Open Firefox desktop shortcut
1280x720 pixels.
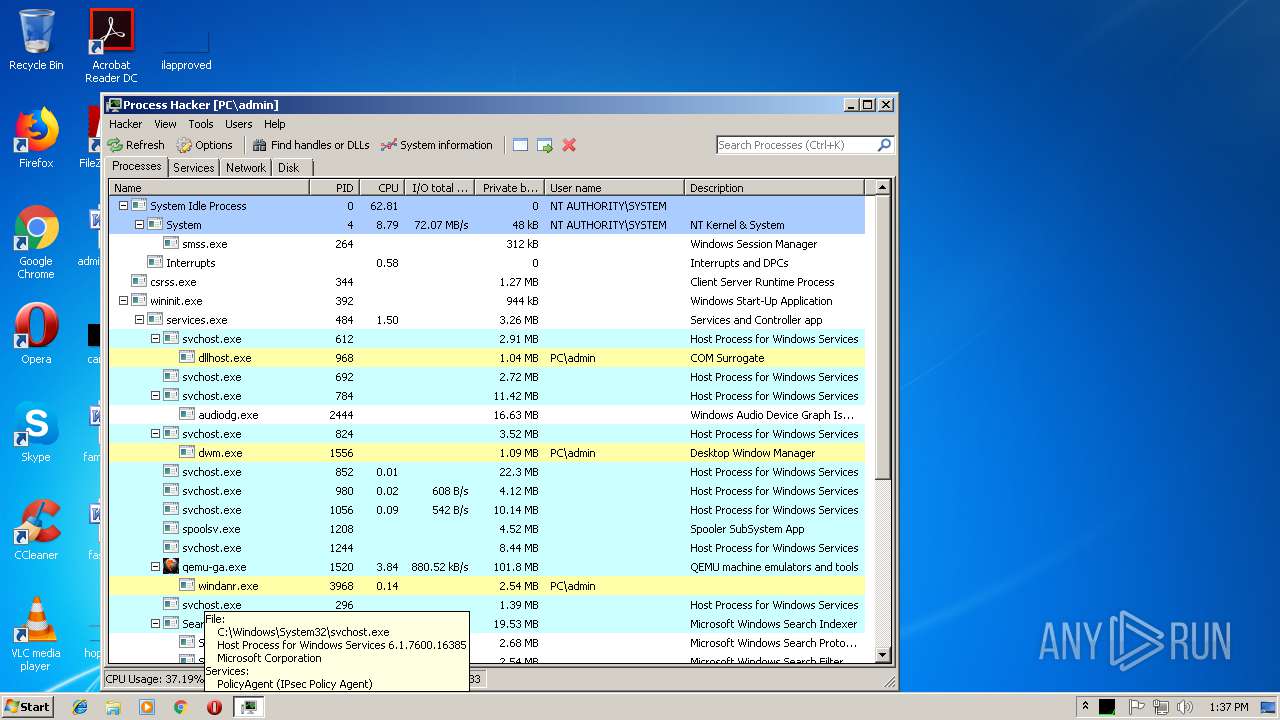(36, 138)
